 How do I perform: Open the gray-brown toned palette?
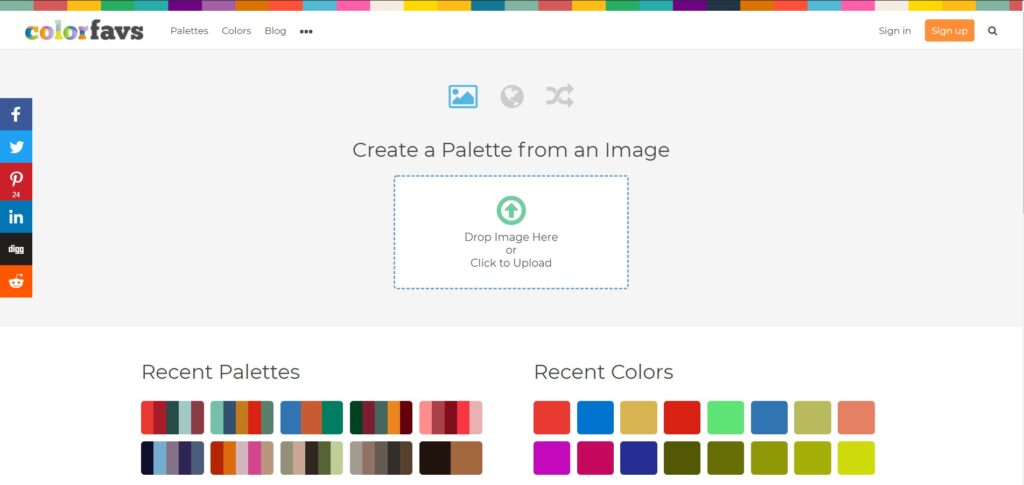coord(381,458)
